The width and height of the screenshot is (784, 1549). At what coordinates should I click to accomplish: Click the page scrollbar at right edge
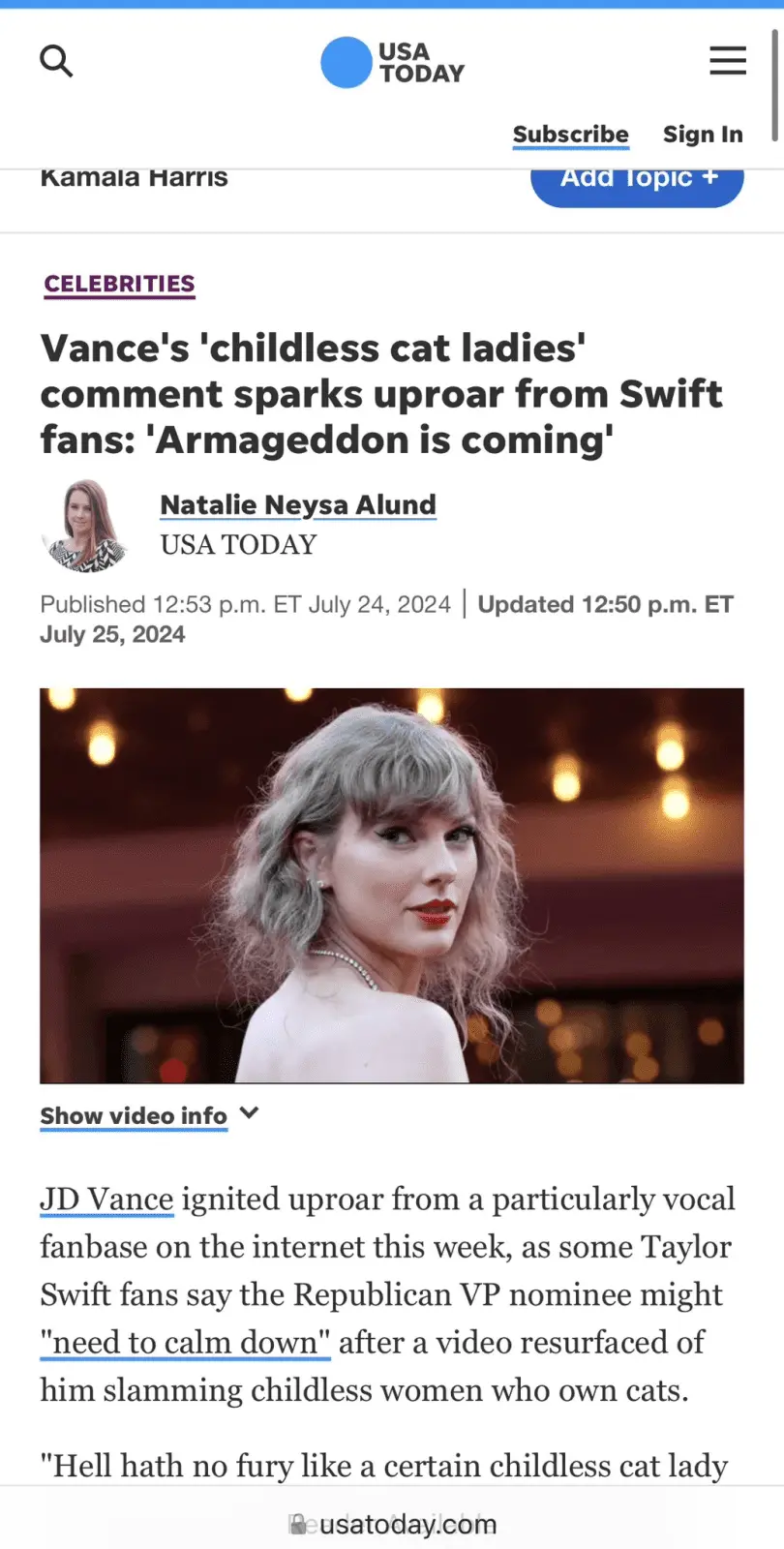pos(774,85)
